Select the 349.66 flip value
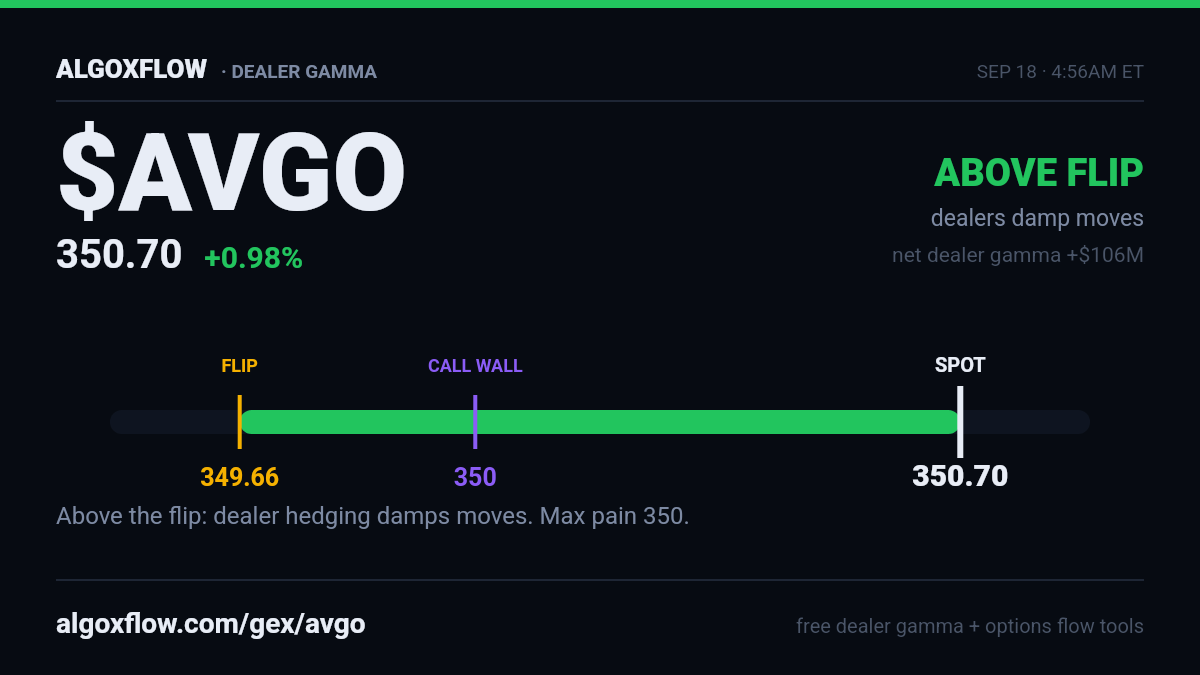The image size is (1200, 675). coord(239,477)
